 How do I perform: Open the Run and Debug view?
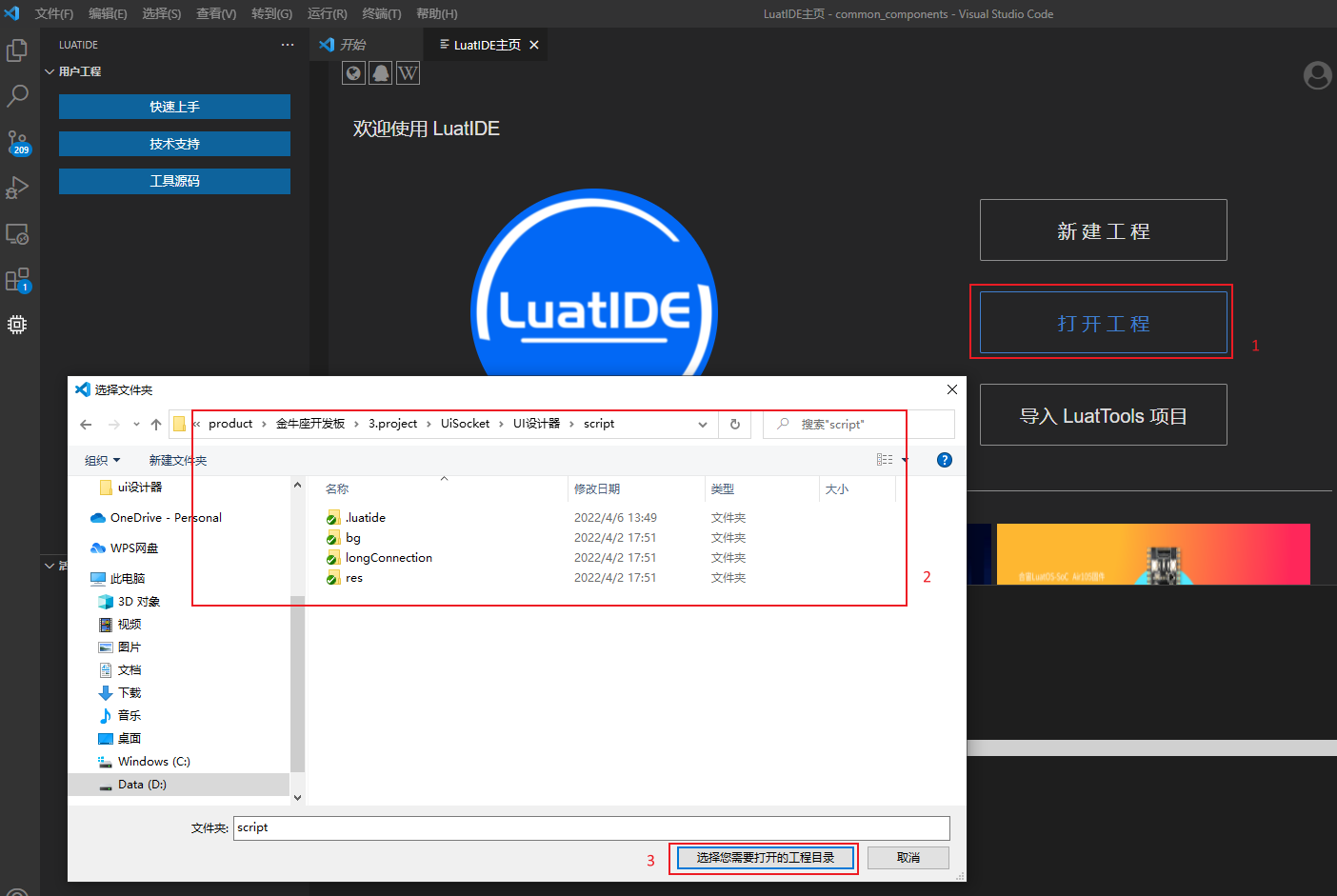click(17, 188)
